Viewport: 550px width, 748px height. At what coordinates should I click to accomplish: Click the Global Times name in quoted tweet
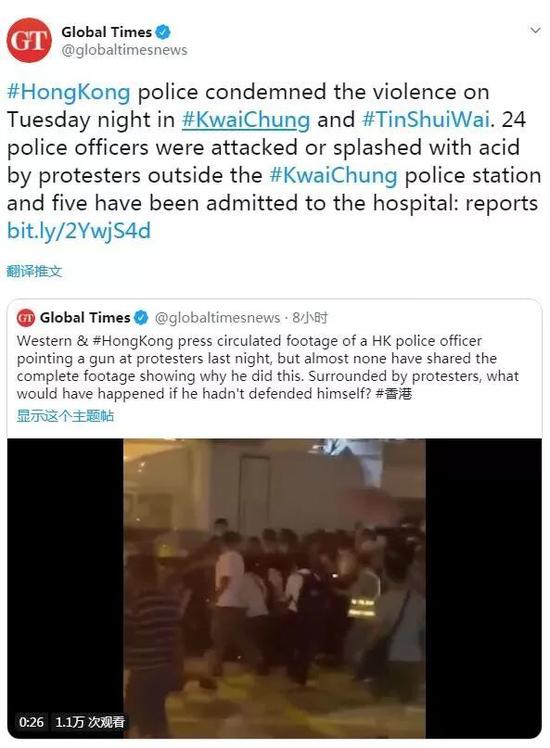pyautogui.click(x=85, y=317)
